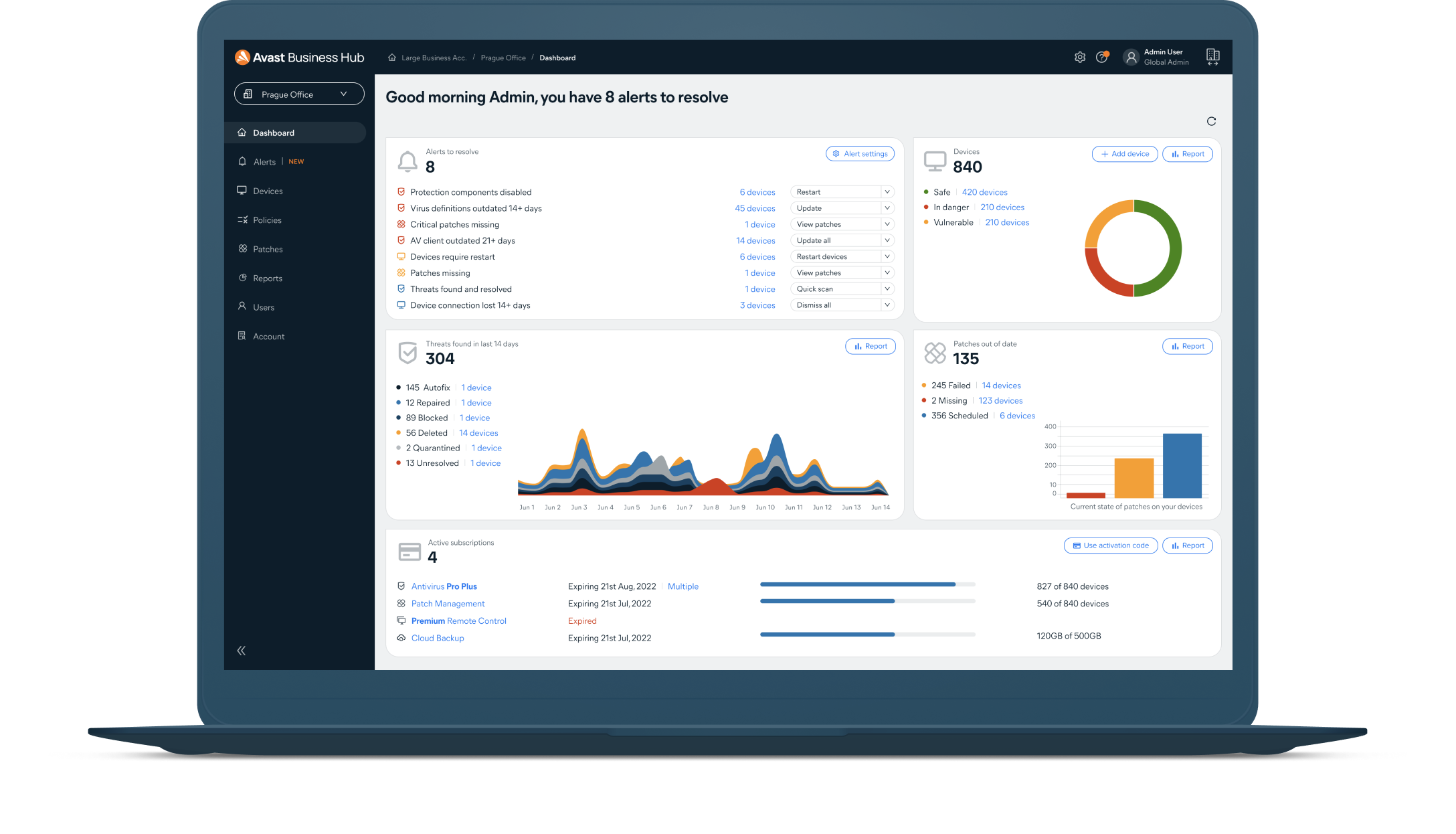
Task: Expand the Protection components disabled dropdown
Action: coord(884,191)
